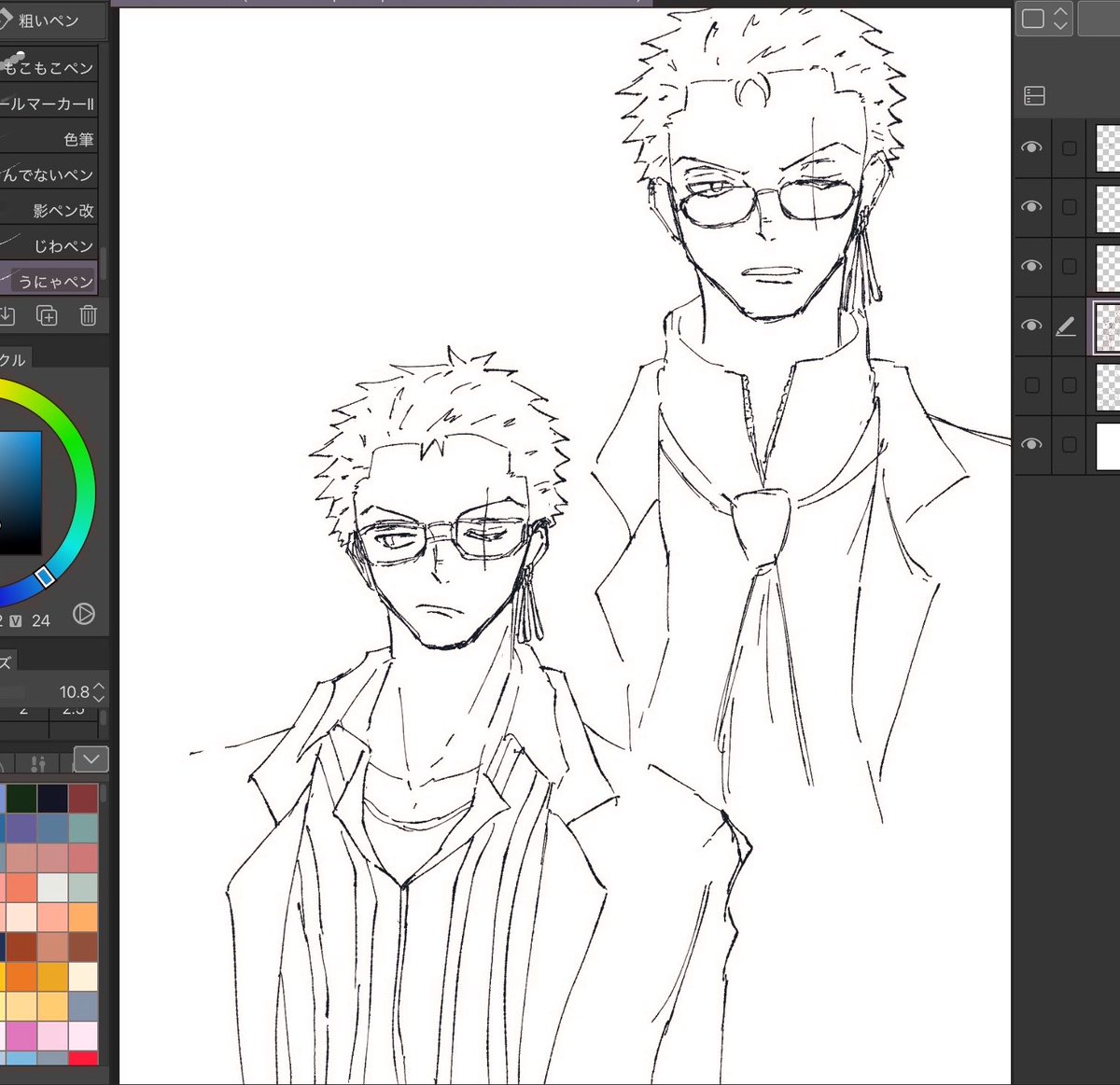The height and width of the screenshot is (1085, 1120).
Task: Check the white paper layer's box
Action: point(1070,445)
